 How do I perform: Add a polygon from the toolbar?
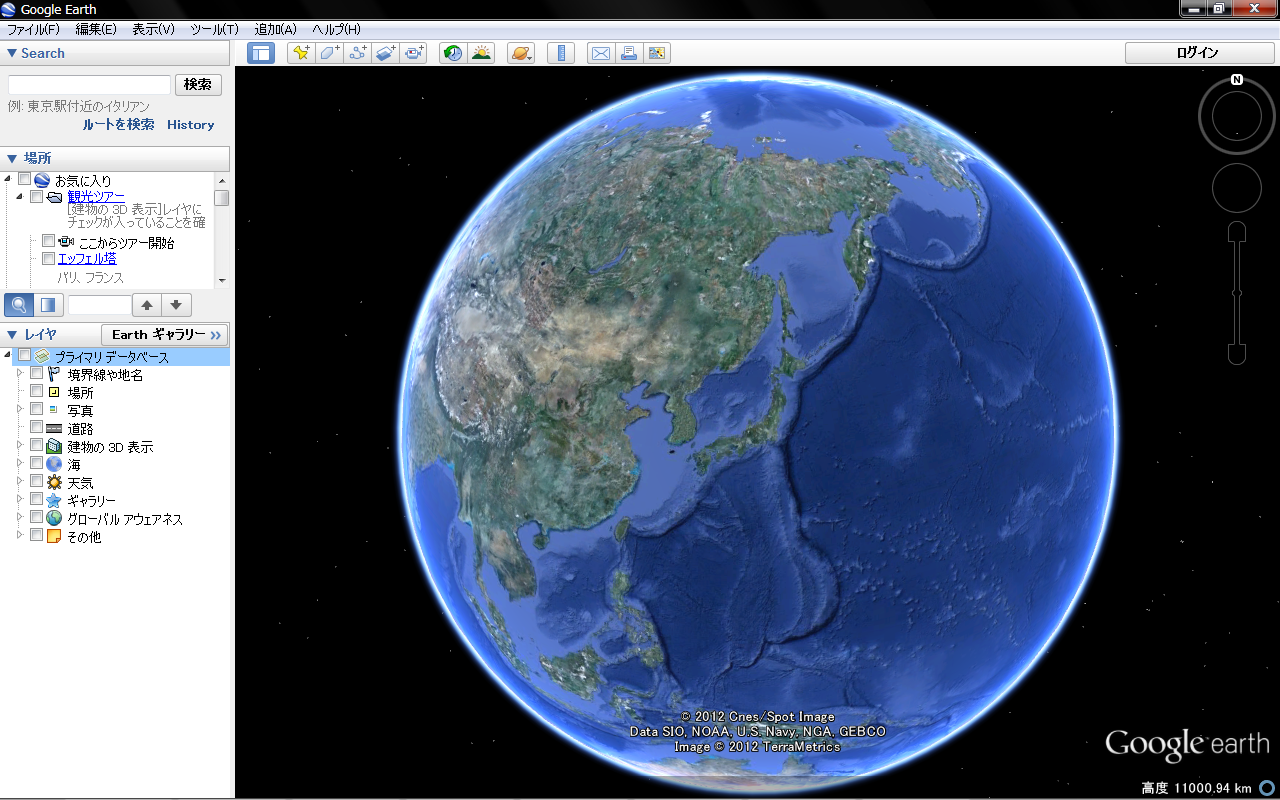pyautogui.click(x=329, y=53)
